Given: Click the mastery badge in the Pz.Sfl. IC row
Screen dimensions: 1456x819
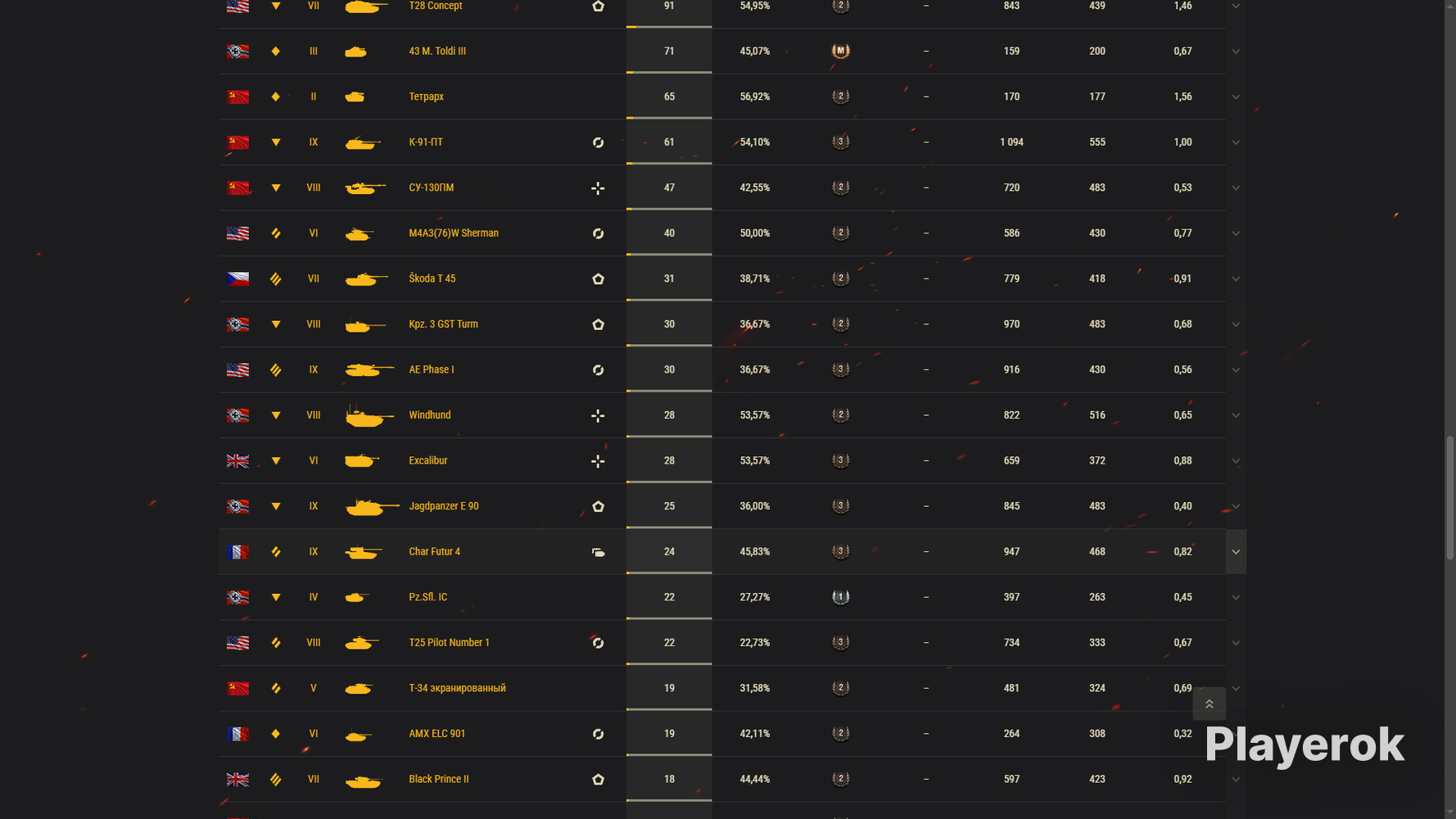Looking at the screenshot, I should [840, 597].
